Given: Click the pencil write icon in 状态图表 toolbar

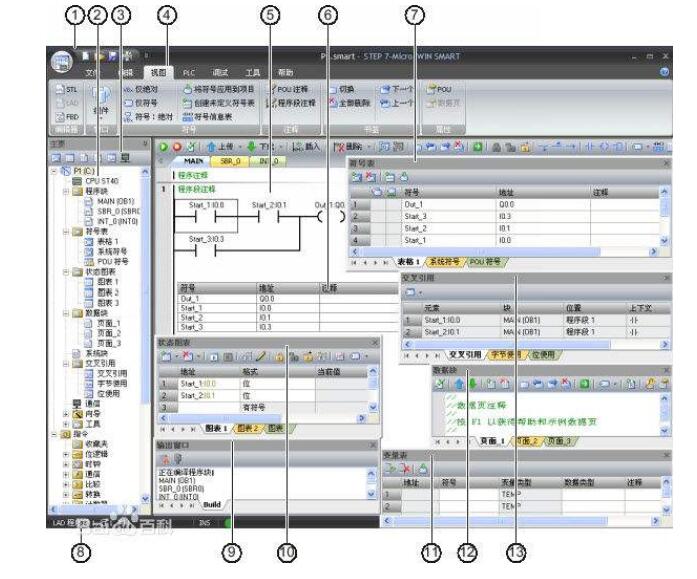Looking at the screenshot, I should (261, 356).
